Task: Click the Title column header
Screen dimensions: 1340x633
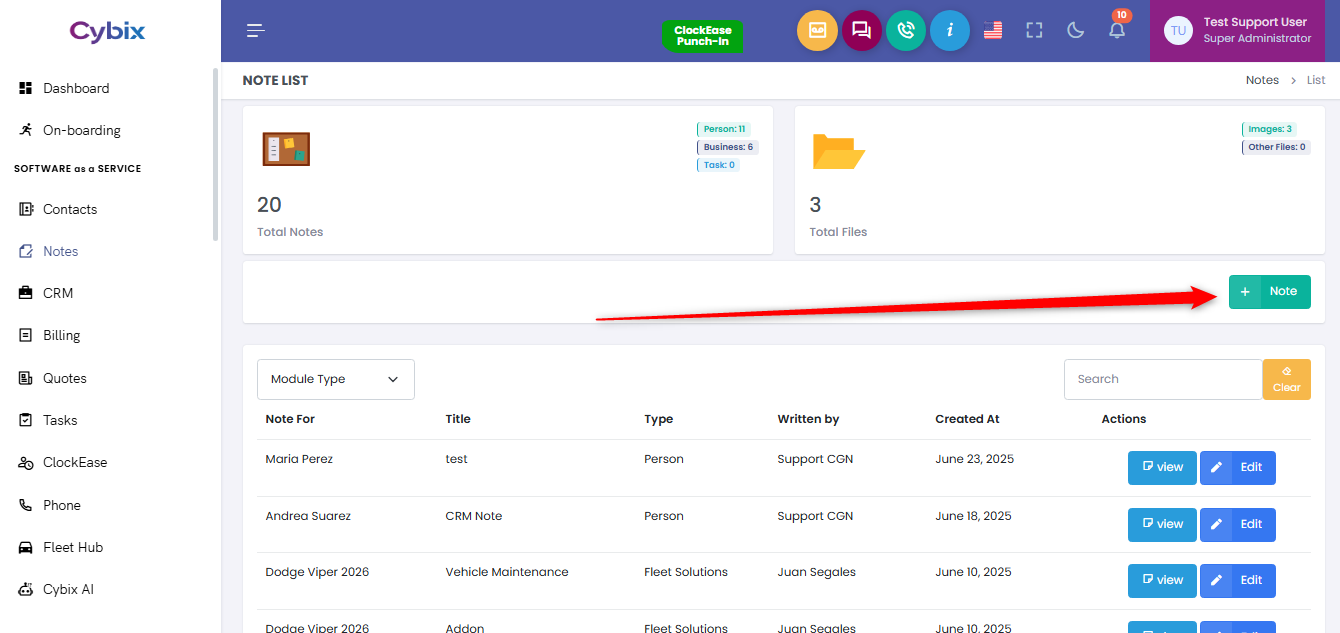Action: point(458,419)
